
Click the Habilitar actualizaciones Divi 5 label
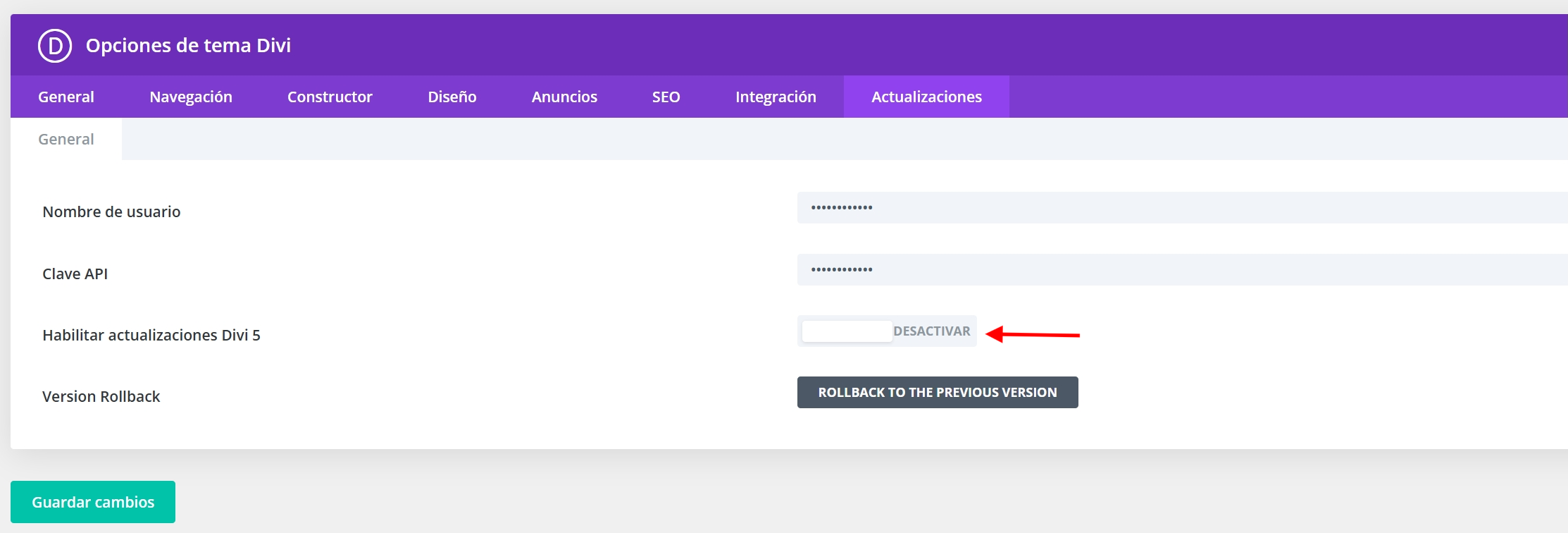click(x=151, y=336)
